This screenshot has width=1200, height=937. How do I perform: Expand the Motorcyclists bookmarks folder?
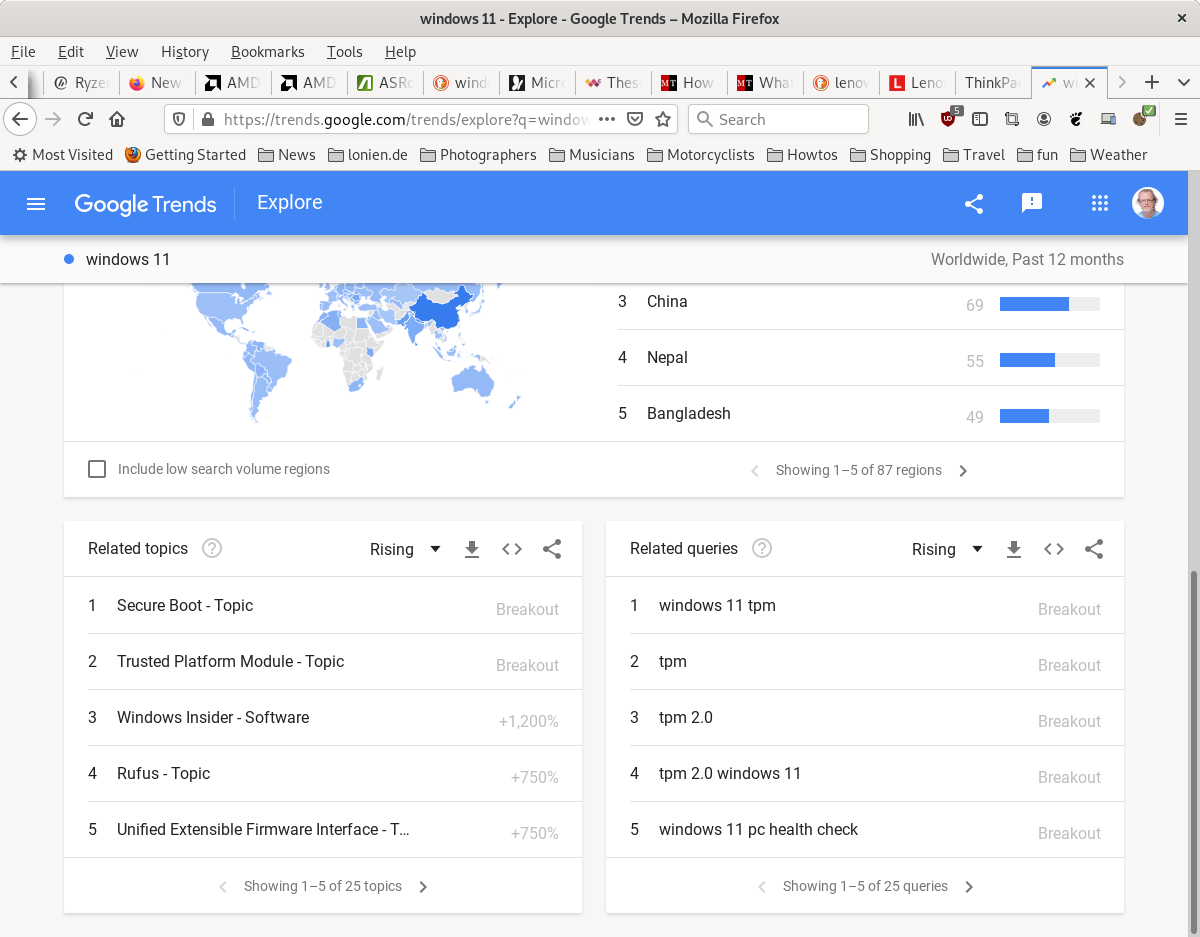(x=701, y=155)
